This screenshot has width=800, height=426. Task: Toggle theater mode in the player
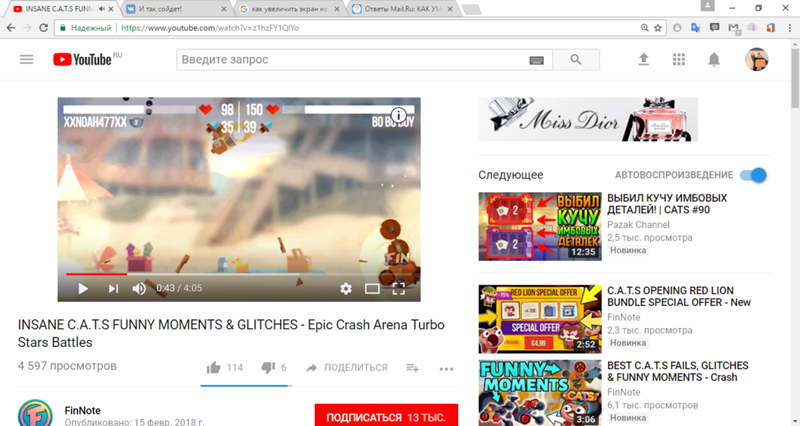[x=372, y=288]
